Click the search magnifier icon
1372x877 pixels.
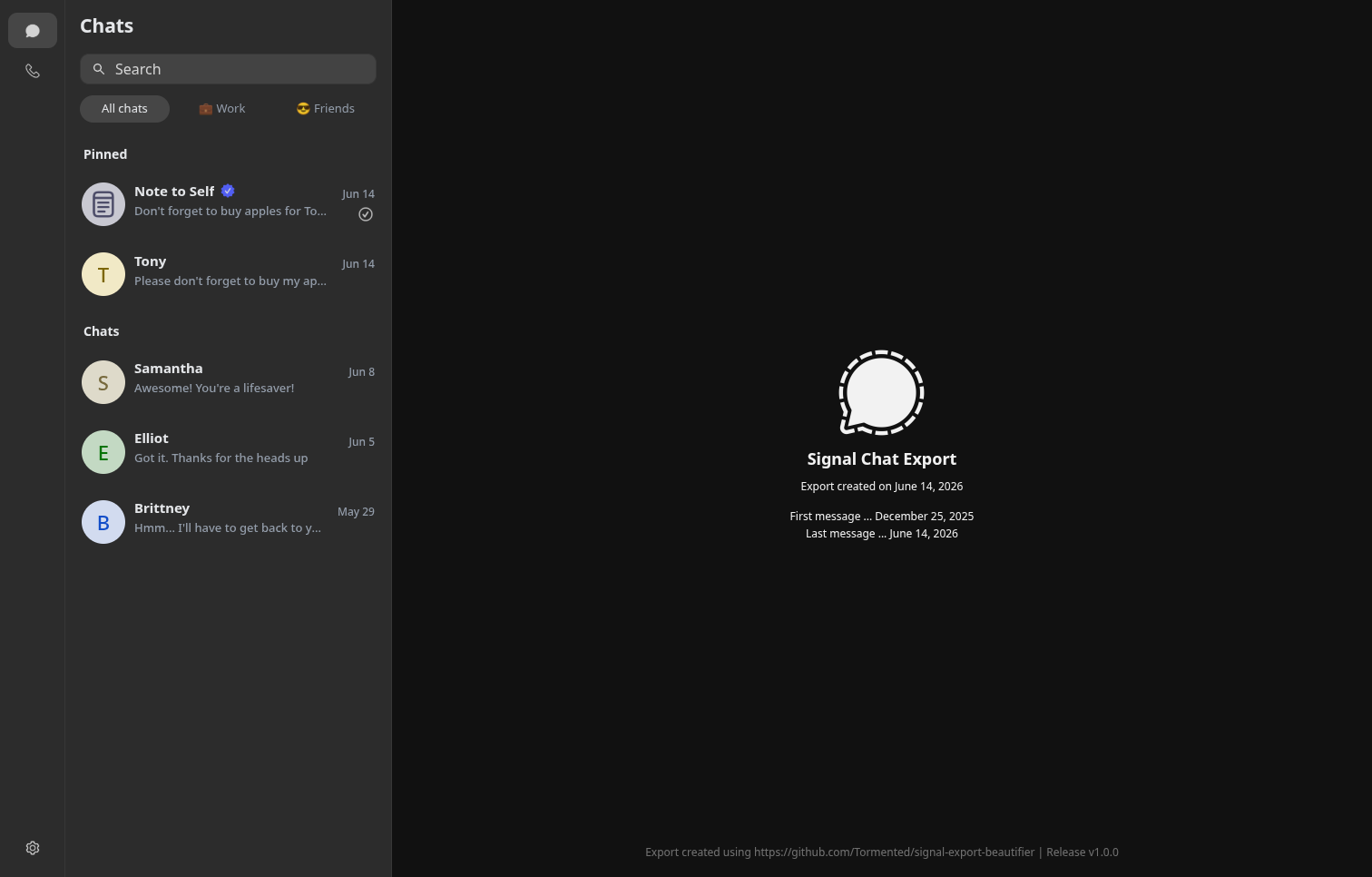point(99,69)
